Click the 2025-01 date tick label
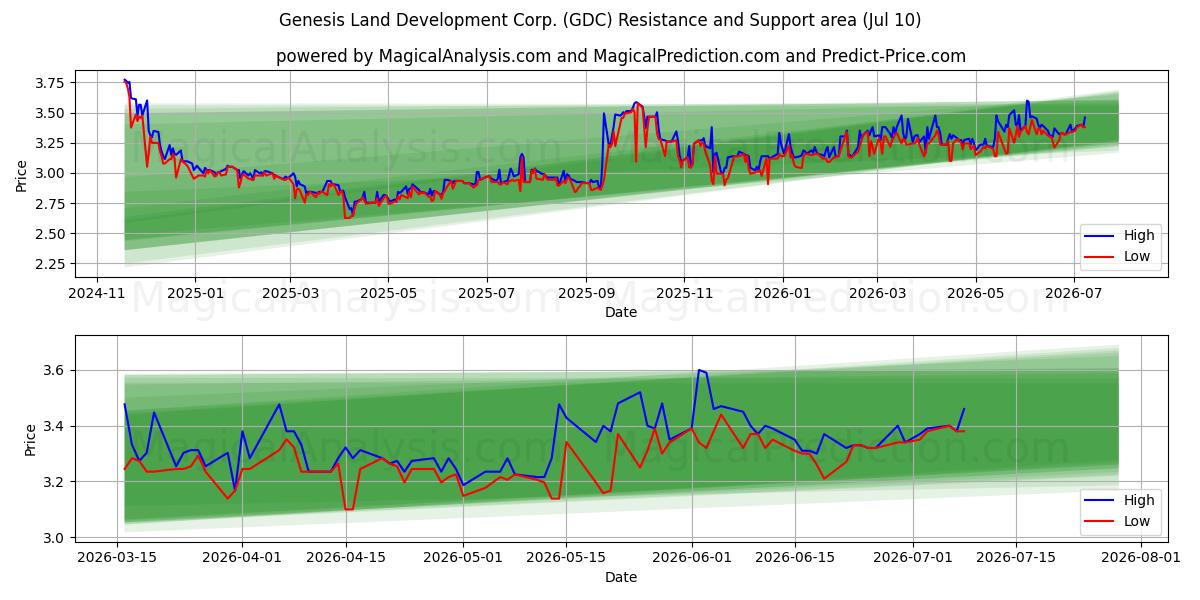The image size is (1200, 600). pos(194,294)
